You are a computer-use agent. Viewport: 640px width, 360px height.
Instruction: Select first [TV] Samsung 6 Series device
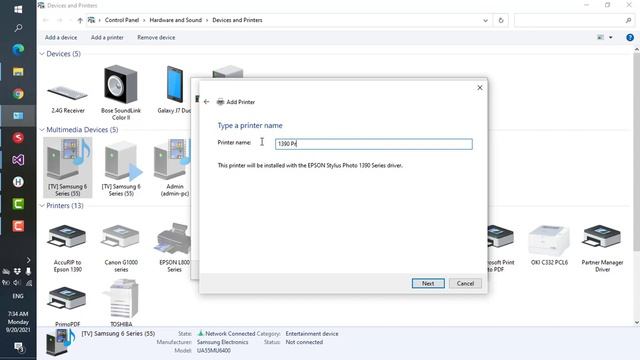(68, 167)
